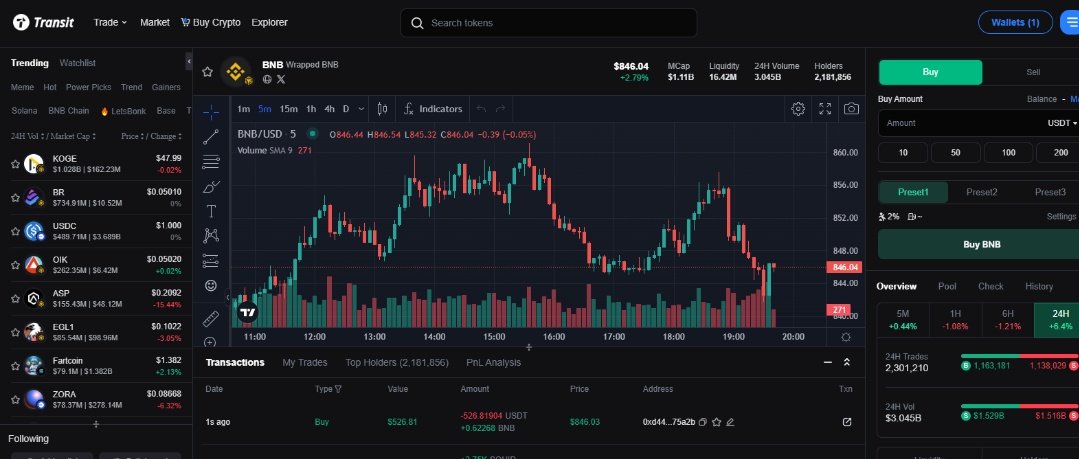
Task: Open chart settings gear
Action: tap(798, 109)
